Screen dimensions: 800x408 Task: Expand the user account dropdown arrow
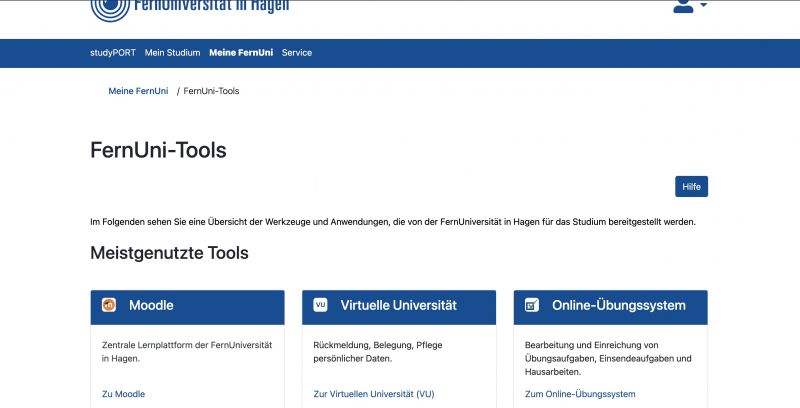(x=703, y=5)
